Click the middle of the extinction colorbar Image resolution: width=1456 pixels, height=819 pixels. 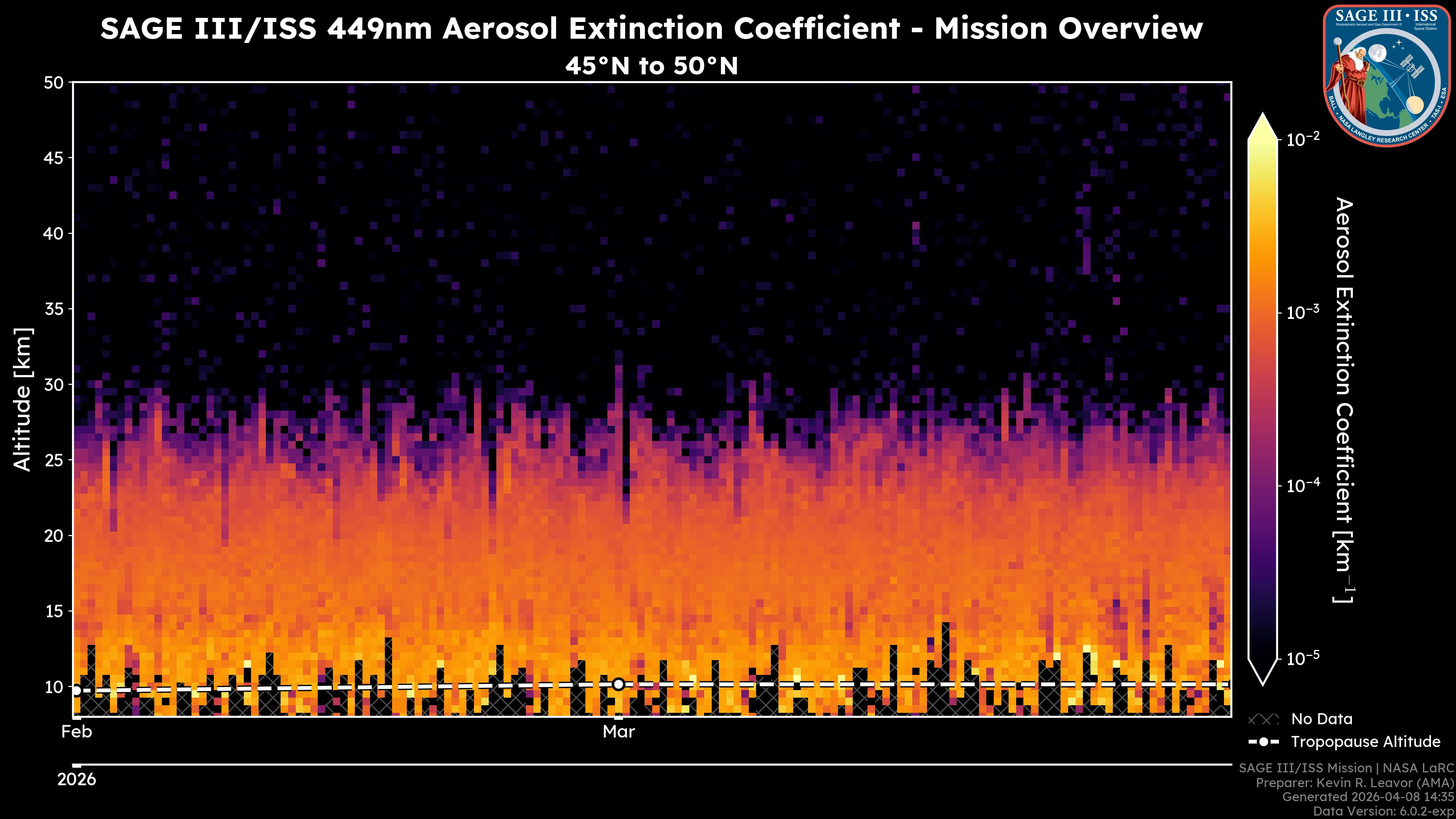(x=1263, y=399)
